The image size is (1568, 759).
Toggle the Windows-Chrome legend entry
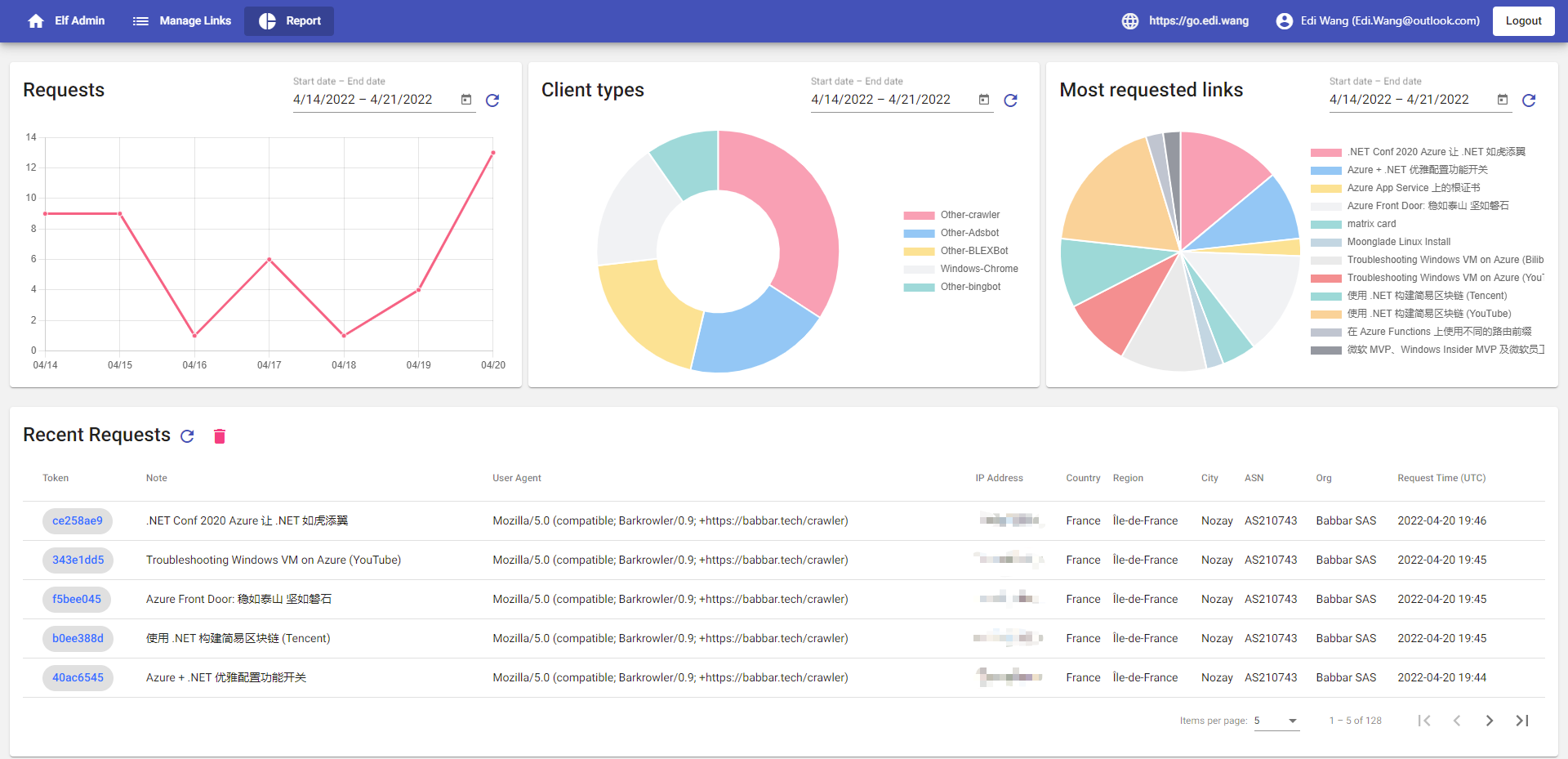tap(961, 269)
